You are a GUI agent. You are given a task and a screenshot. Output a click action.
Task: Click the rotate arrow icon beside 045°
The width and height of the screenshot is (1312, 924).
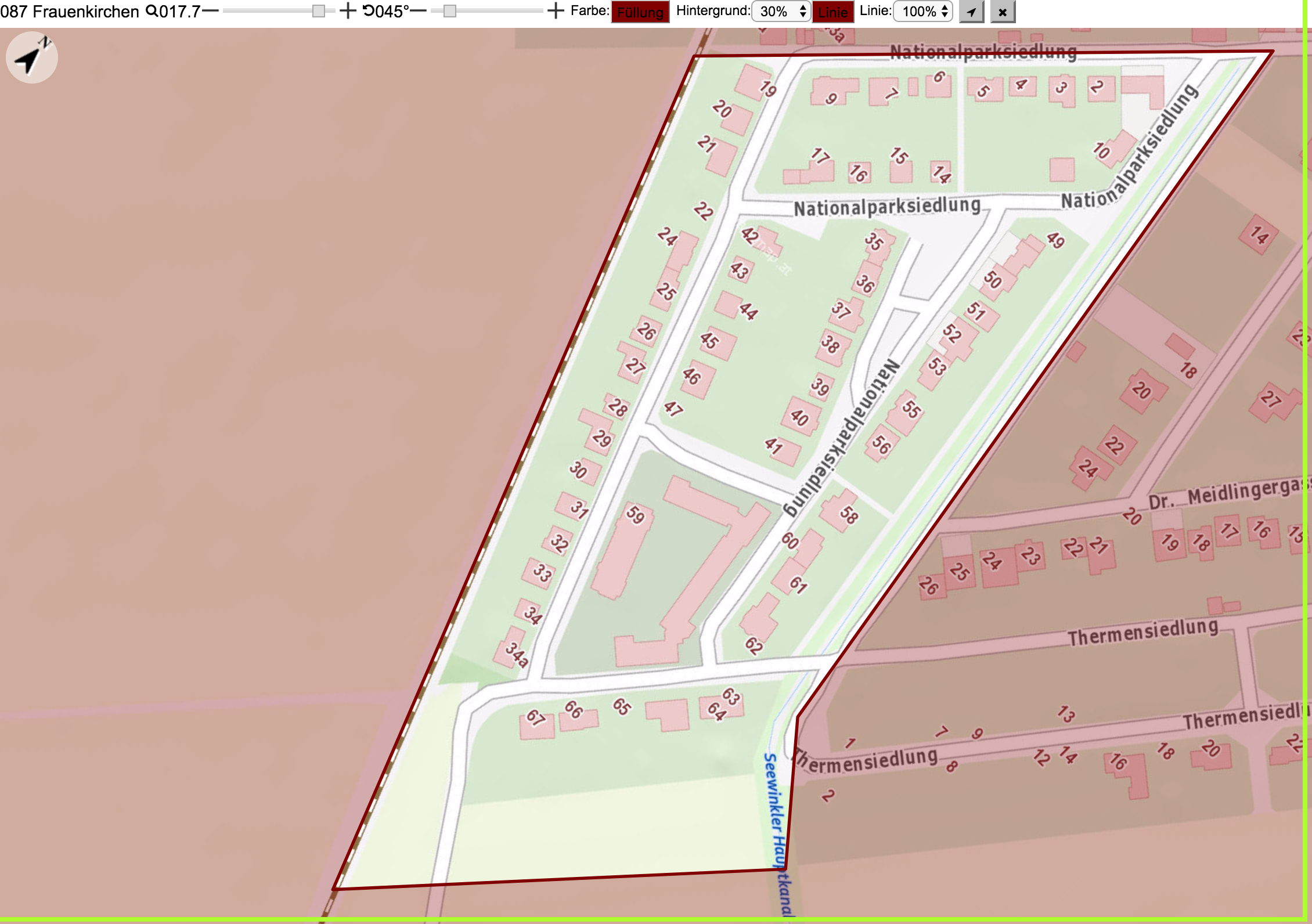coord(369,11)
